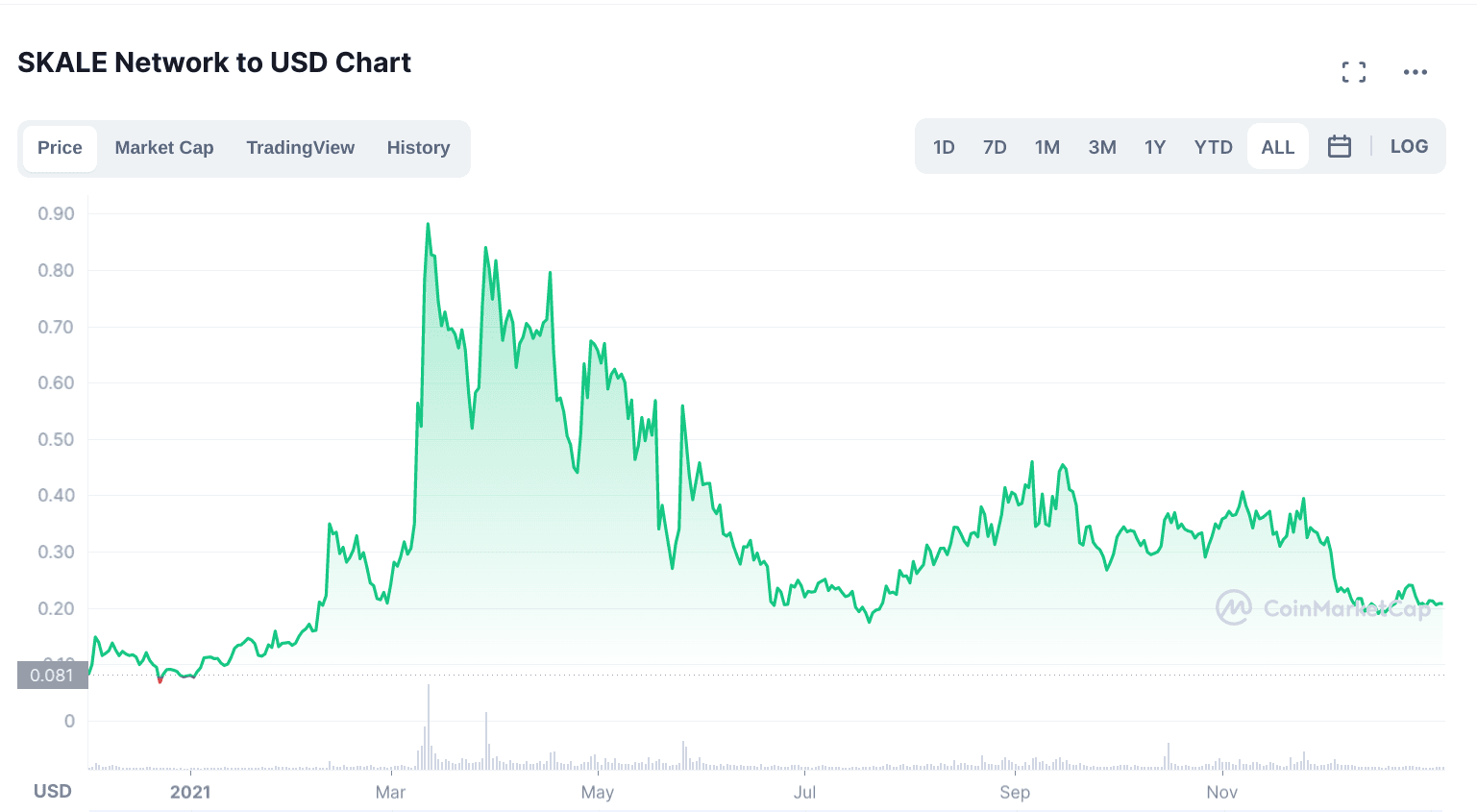Open the TradingView tab
Image resolution: width=1477 pixels, height=812 pixels.
coord(300,148)
